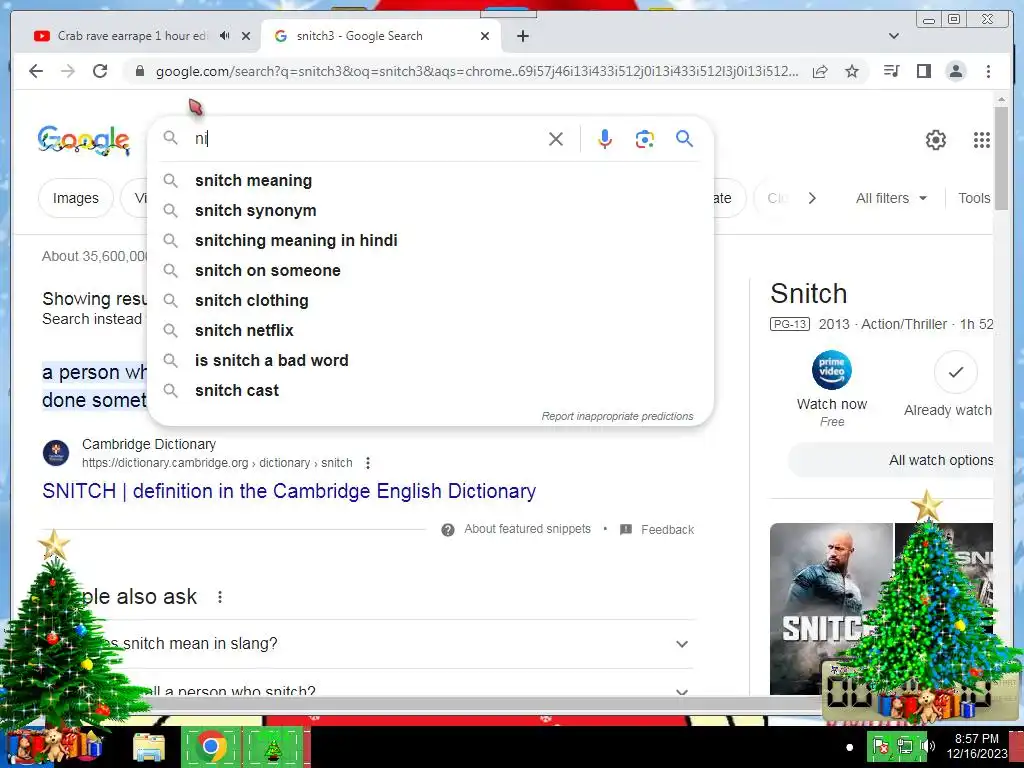The height and width of the screenshot is (768, 1024).
Task: Share this page from address bar
Action: (820, 71)
